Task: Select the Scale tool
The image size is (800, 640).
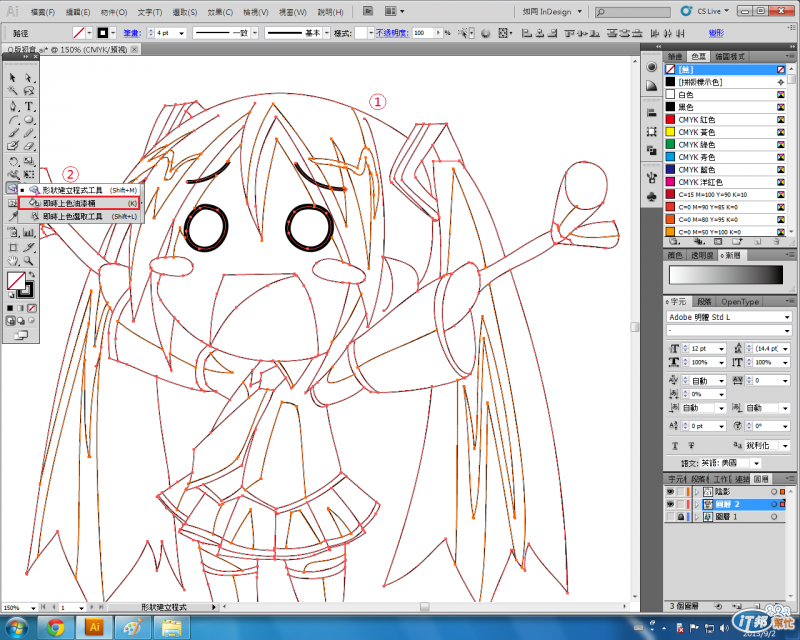Action: pyautogui.click(x=29, y=161)
